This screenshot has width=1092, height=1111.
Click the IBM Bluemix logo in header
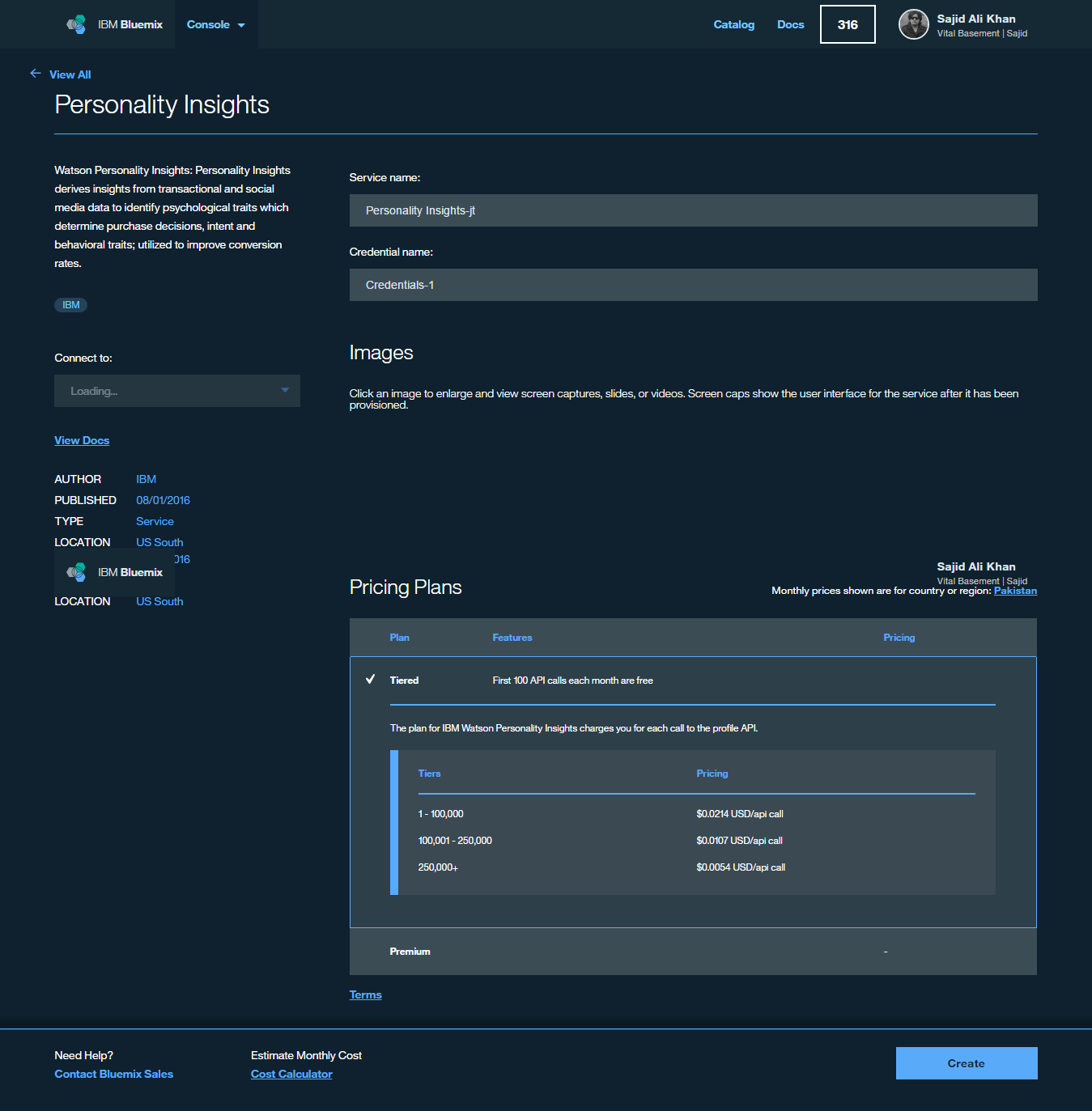(x=115, y=24)
